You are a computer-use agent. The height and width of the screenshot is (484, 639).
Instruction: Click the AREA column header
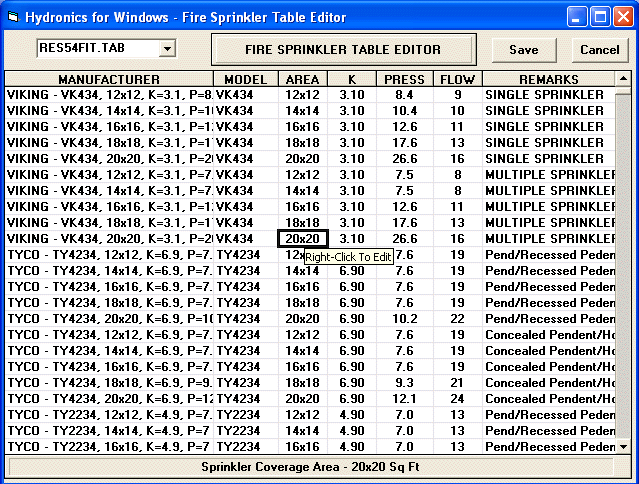tap(302, 79)
